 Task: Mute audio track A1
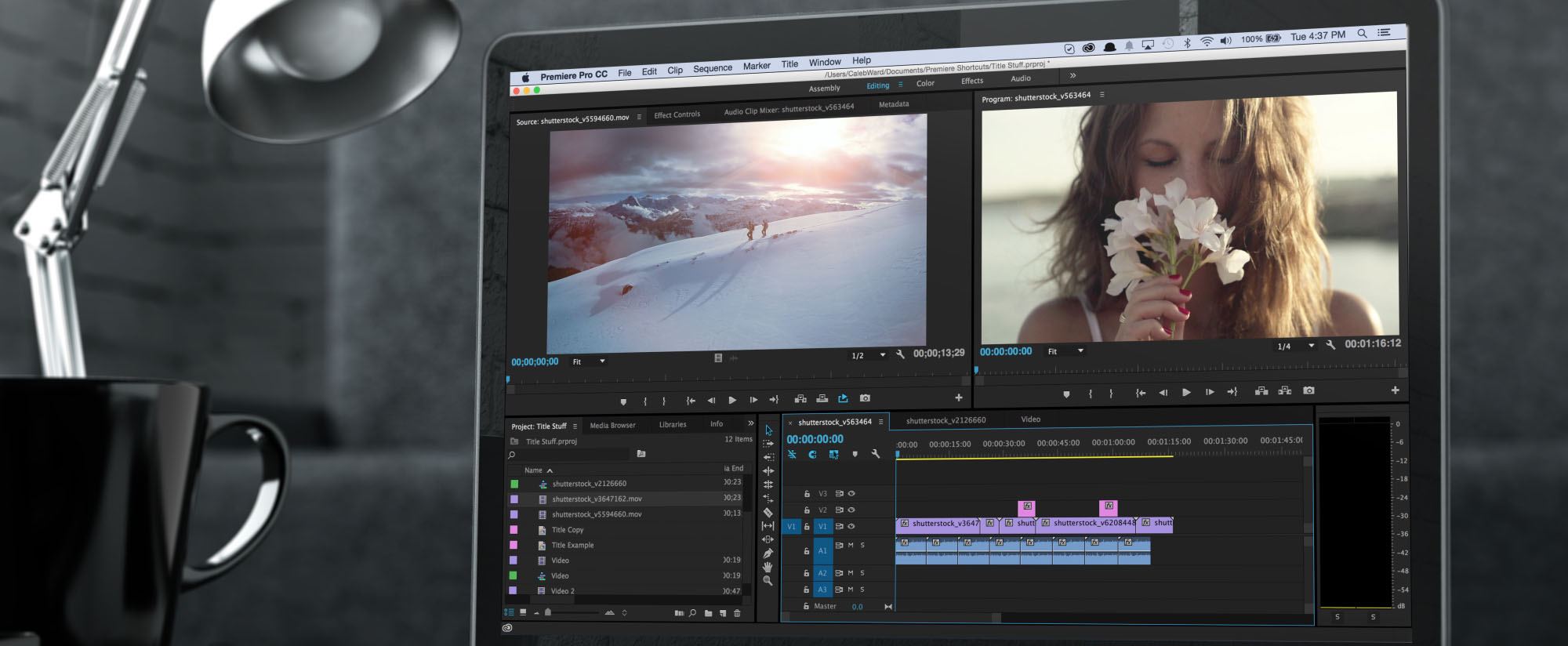[851, 546]
